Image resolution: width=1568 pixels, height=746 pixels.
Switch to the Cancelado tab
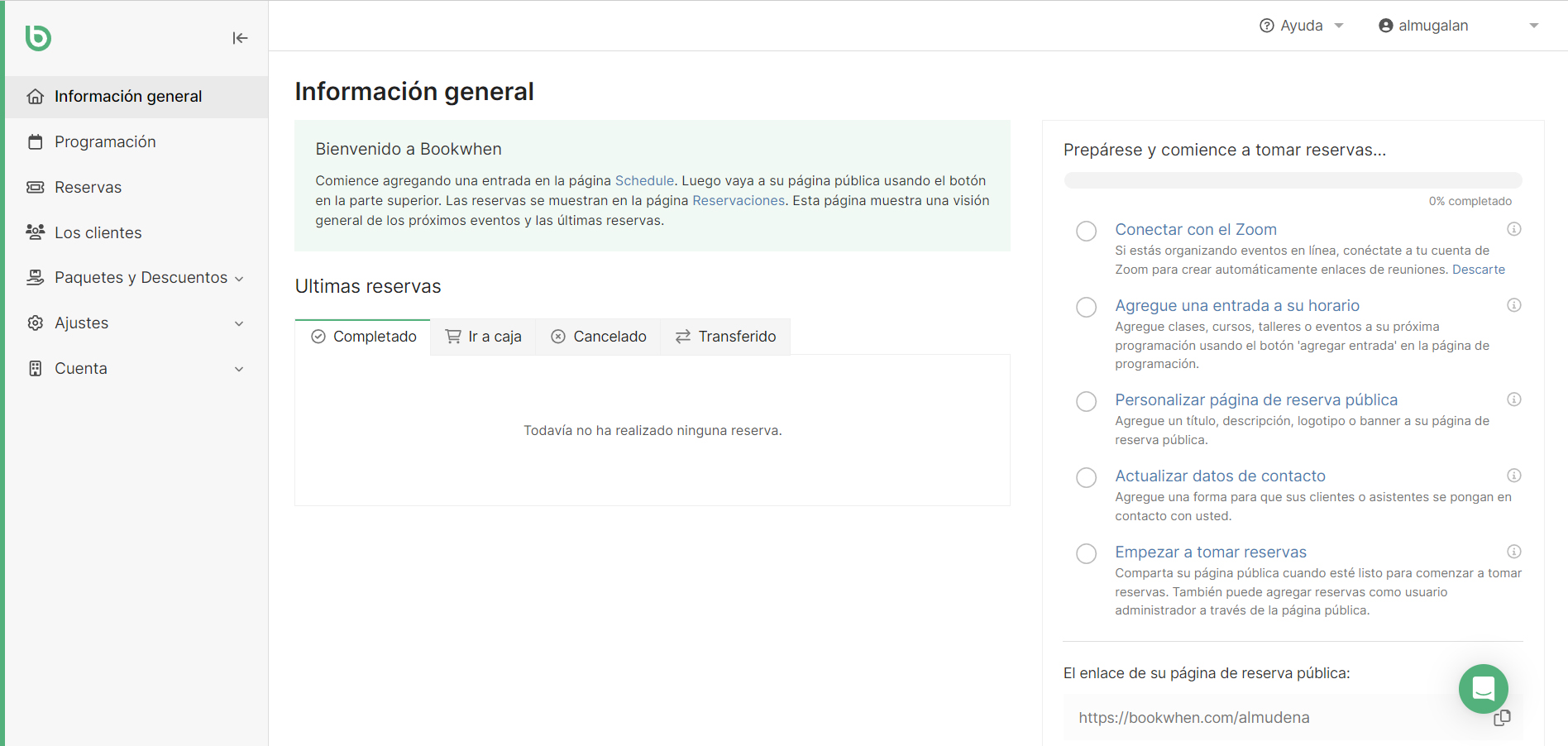[x=597, y=336]
